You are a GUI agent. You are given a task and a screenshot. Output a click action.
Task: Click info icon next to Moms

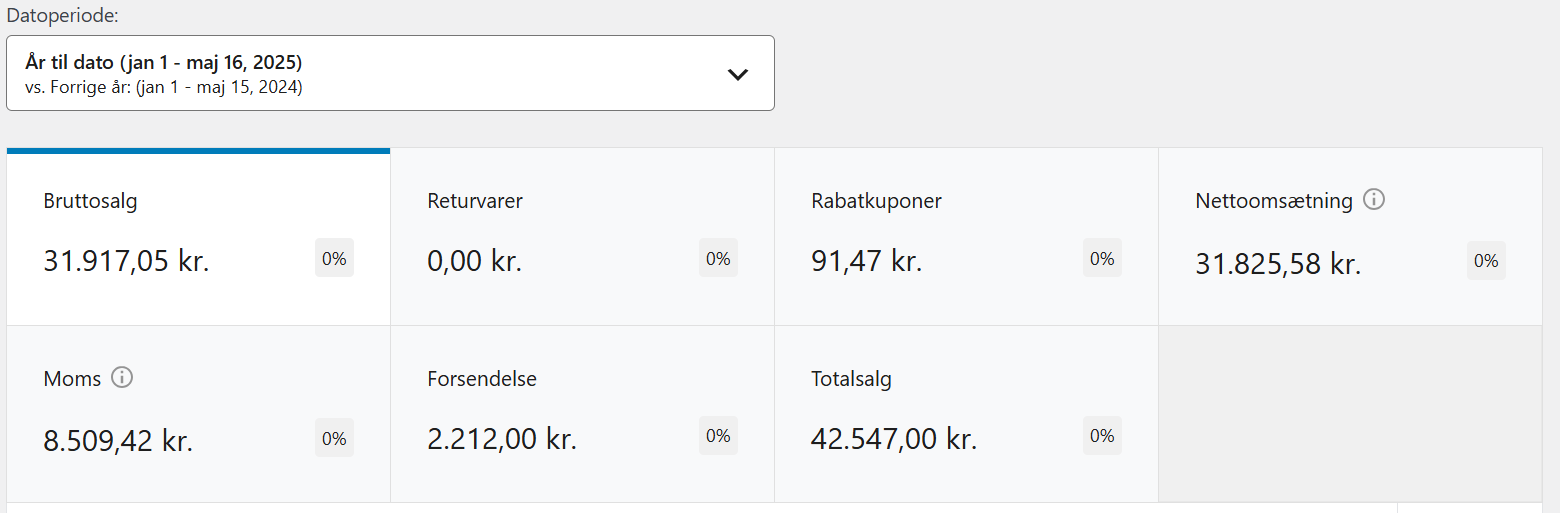click(122, 378)
